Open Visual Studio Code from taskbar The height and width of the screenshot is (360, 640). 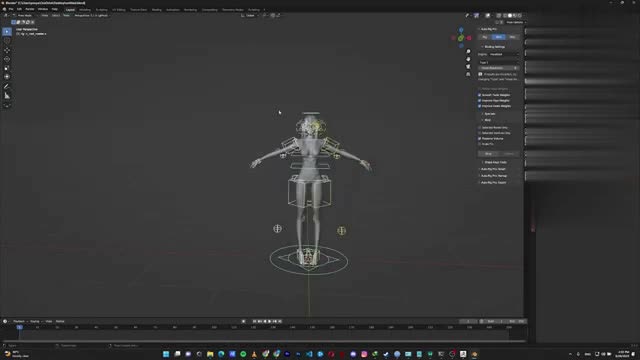point(309,354)
